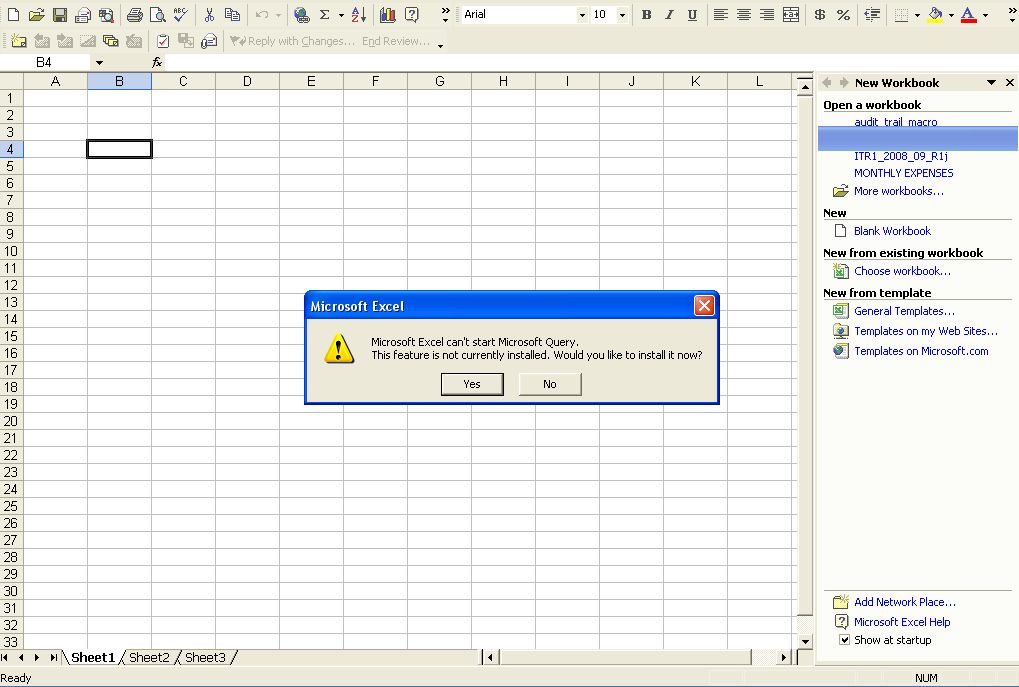Click the Help question mark toolbar icon
The height and width of the screenshot is (687, 1019).
[x=411, y=14]
